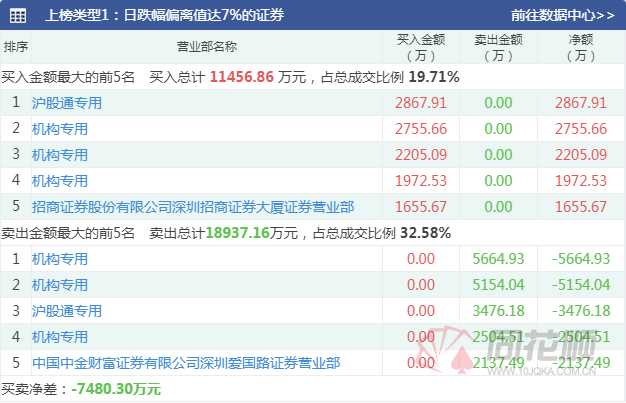Click the 净额(万) column header
This screenshot has height=403, width=626.
(581, 47)
